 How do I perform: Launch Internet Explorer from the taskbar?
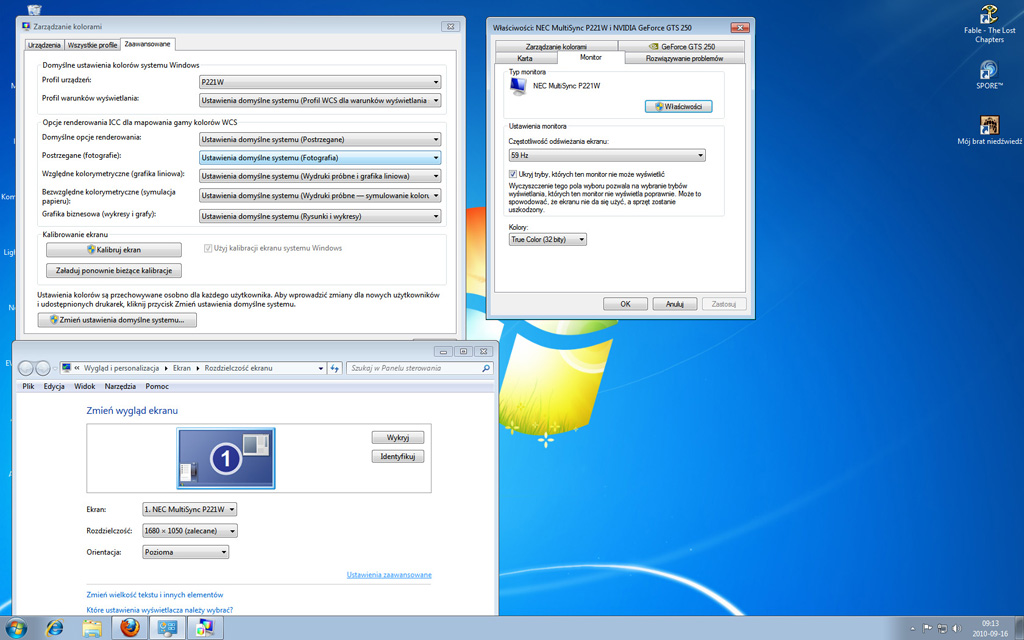(x=54, y=628)
